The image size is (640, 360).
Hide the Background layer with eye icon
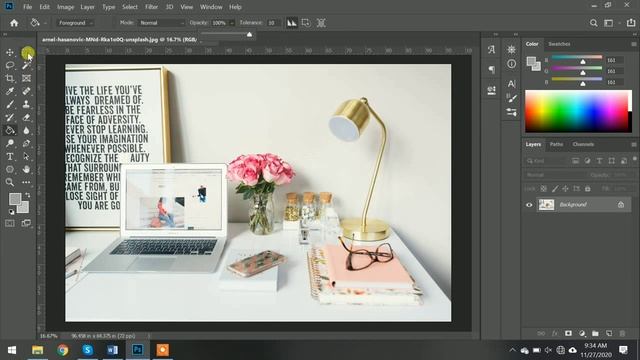point(529,205)
